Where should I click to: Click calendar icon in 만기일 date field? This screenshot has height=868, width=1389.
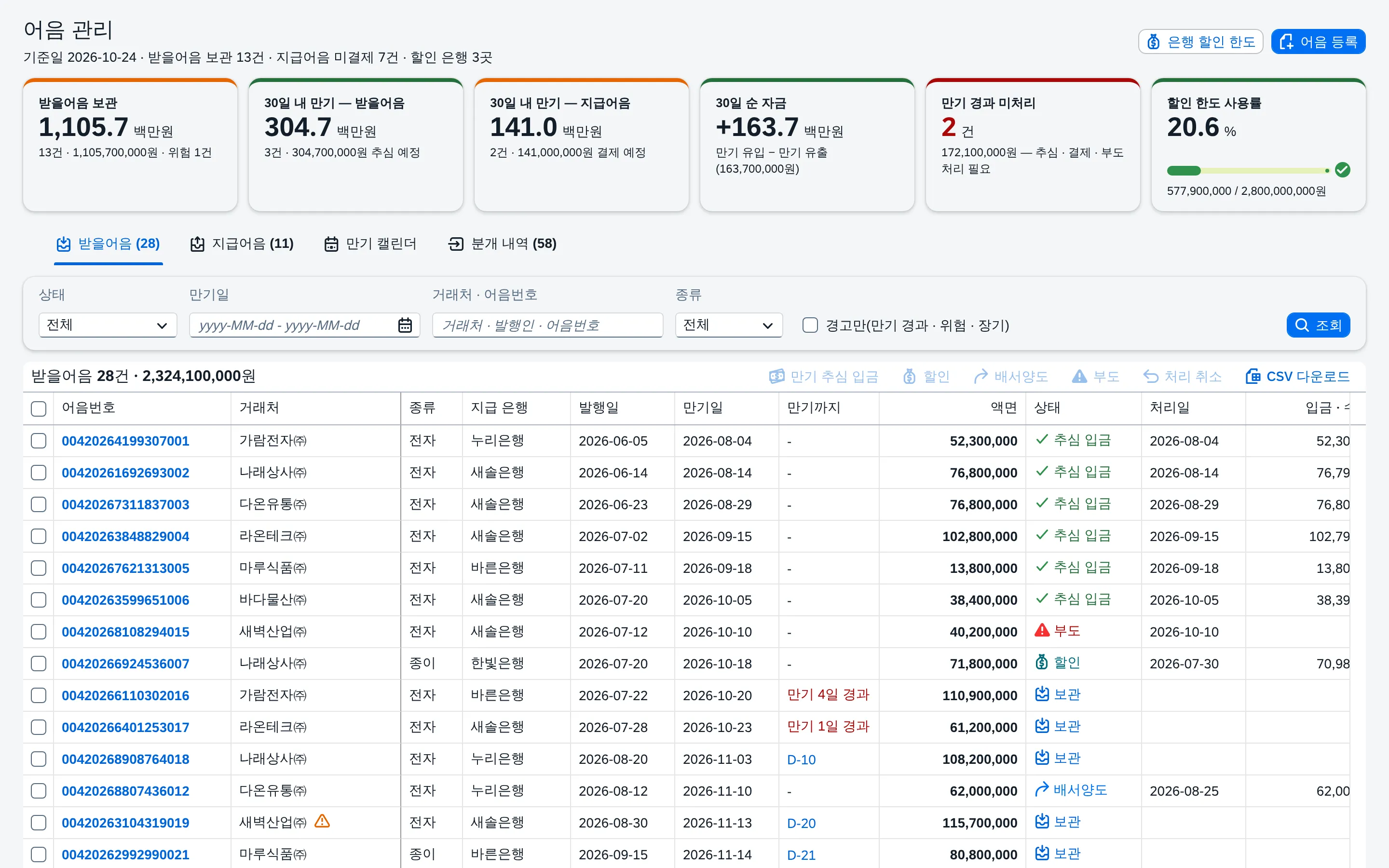point(405,325)
